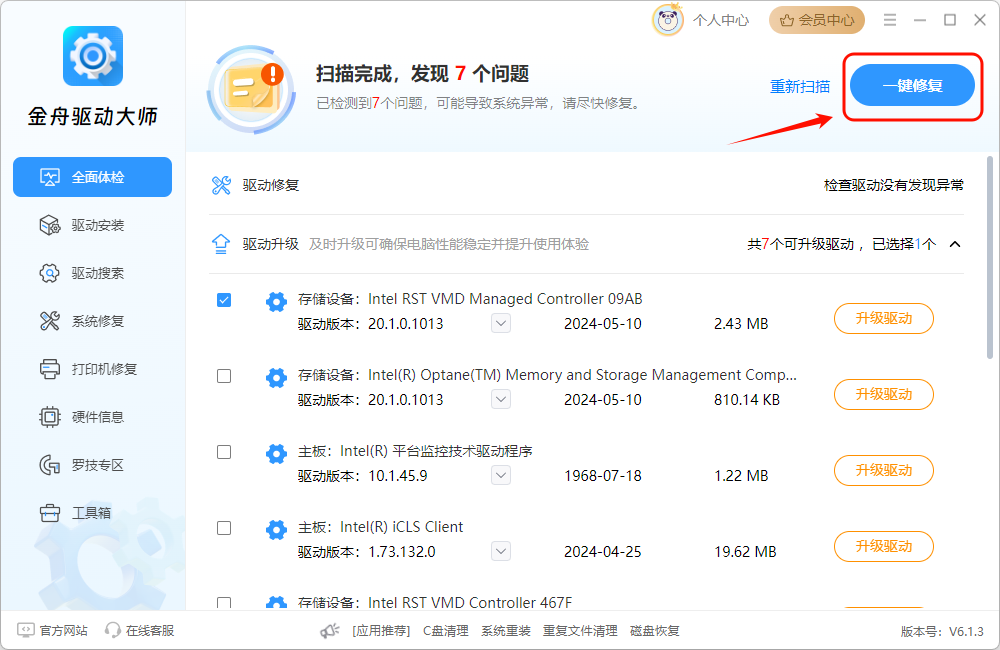
Task: Open 在线客服 link in footer
Action: 150,630
